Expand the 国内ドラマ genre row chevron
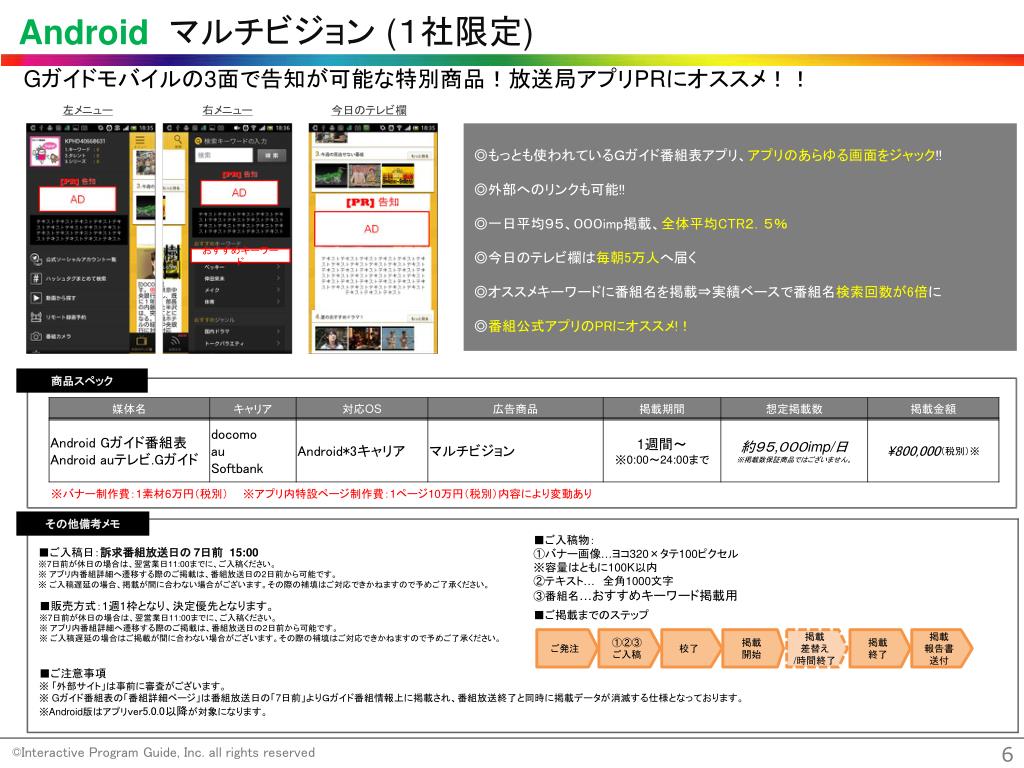Screen dimensions: 1024x768 click(x=279, y=332)
